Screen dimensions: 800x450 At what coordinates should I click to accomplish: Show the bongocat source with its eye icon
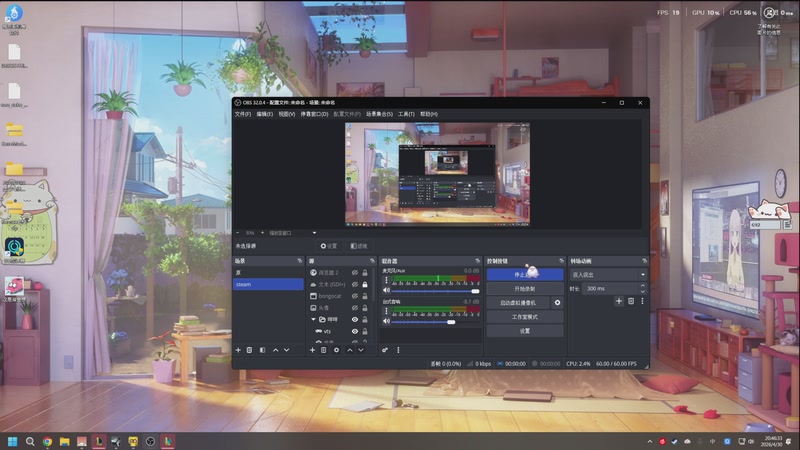[355, 296]
